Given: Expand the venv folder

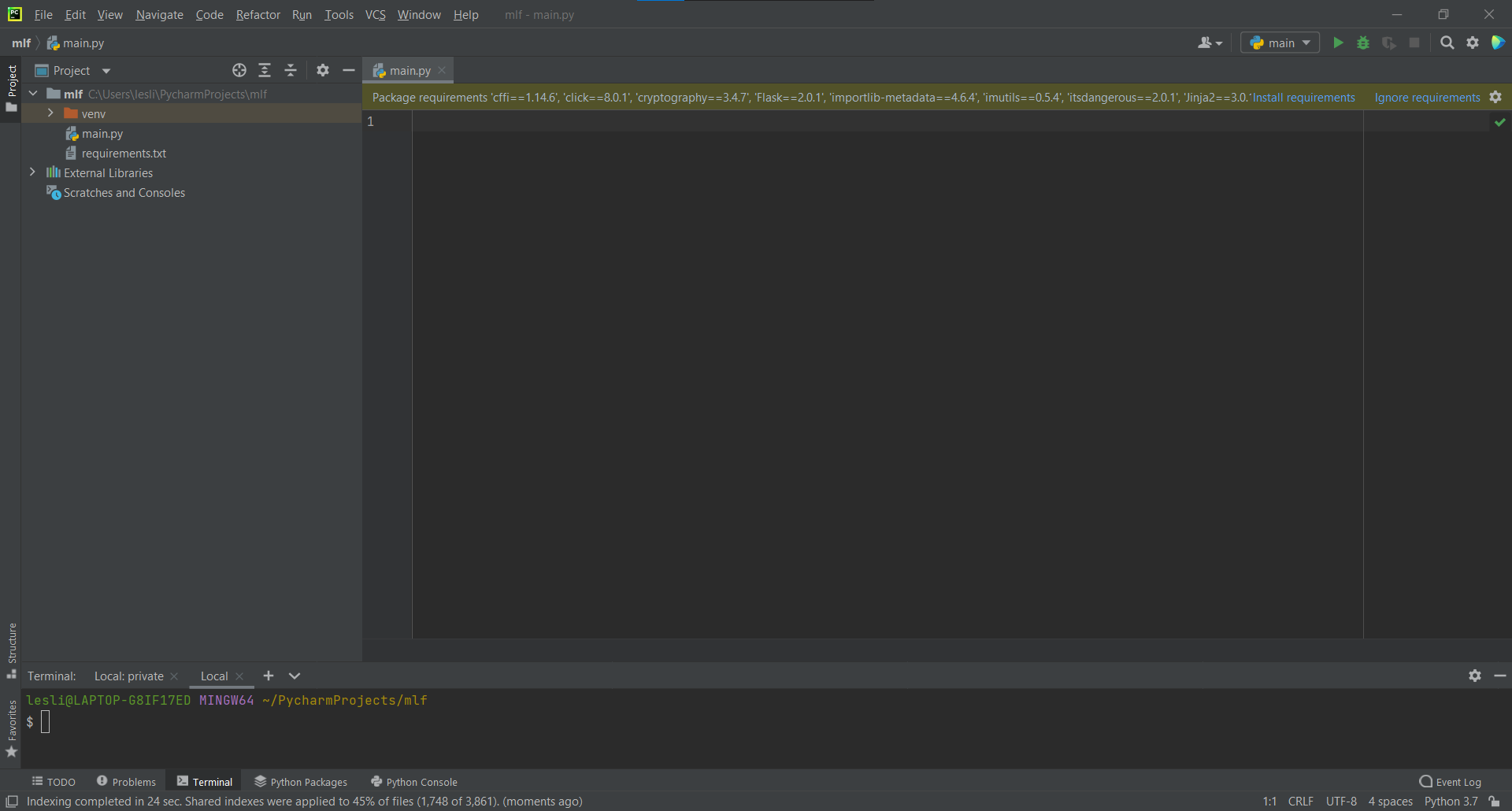Looking at the screenshot, I should coord(50,113).
